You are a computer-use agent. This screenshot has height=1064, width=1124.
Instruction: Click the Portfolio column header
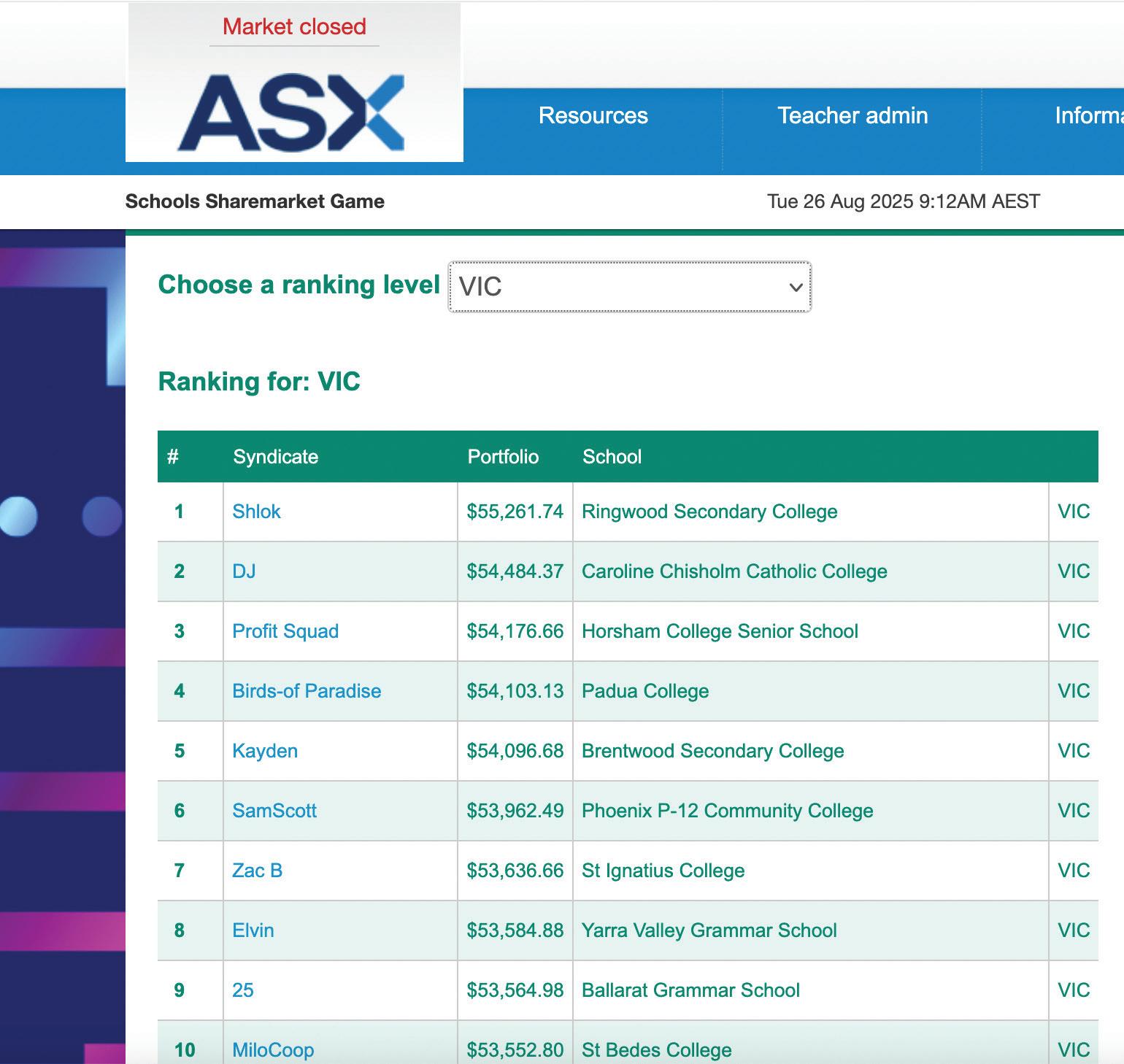(x=503, y=457)
